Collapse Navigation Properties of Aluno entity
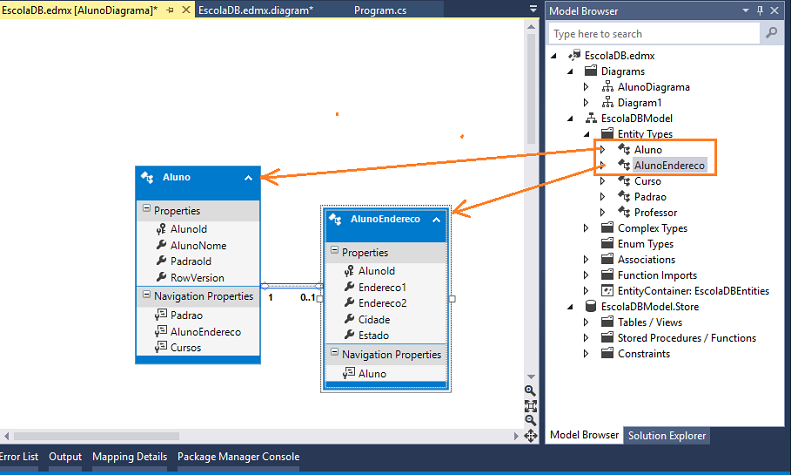 pos(146,294)
